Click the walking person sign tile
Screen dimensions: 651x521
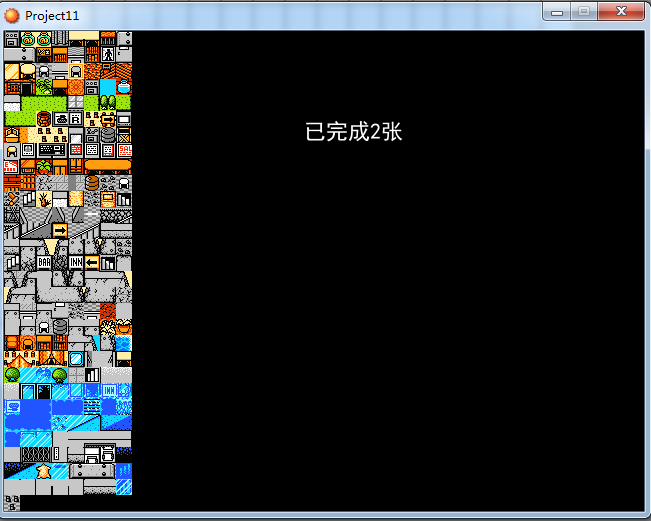pos(108,55)
